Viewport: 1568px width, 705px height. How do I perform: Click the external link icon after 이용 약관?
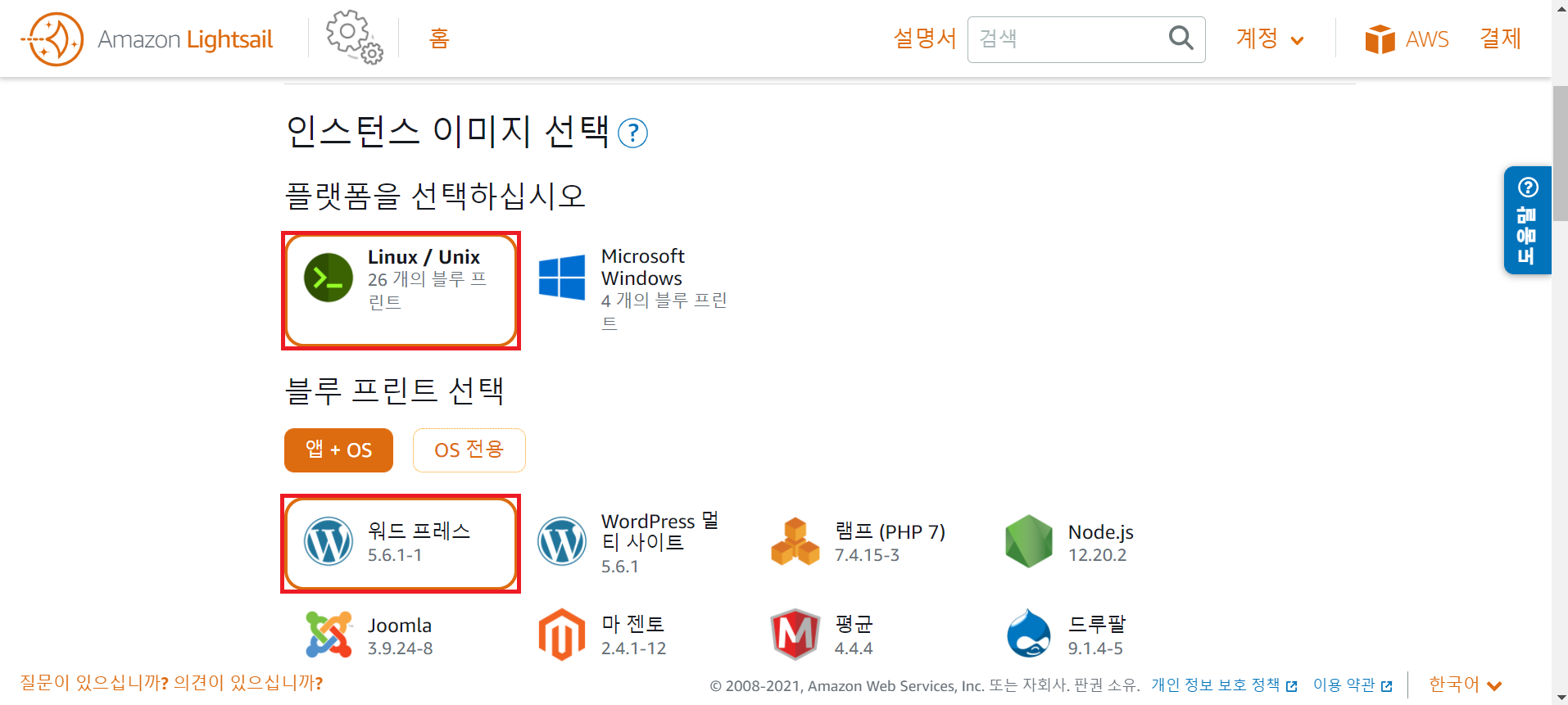tap(1387, 686)
